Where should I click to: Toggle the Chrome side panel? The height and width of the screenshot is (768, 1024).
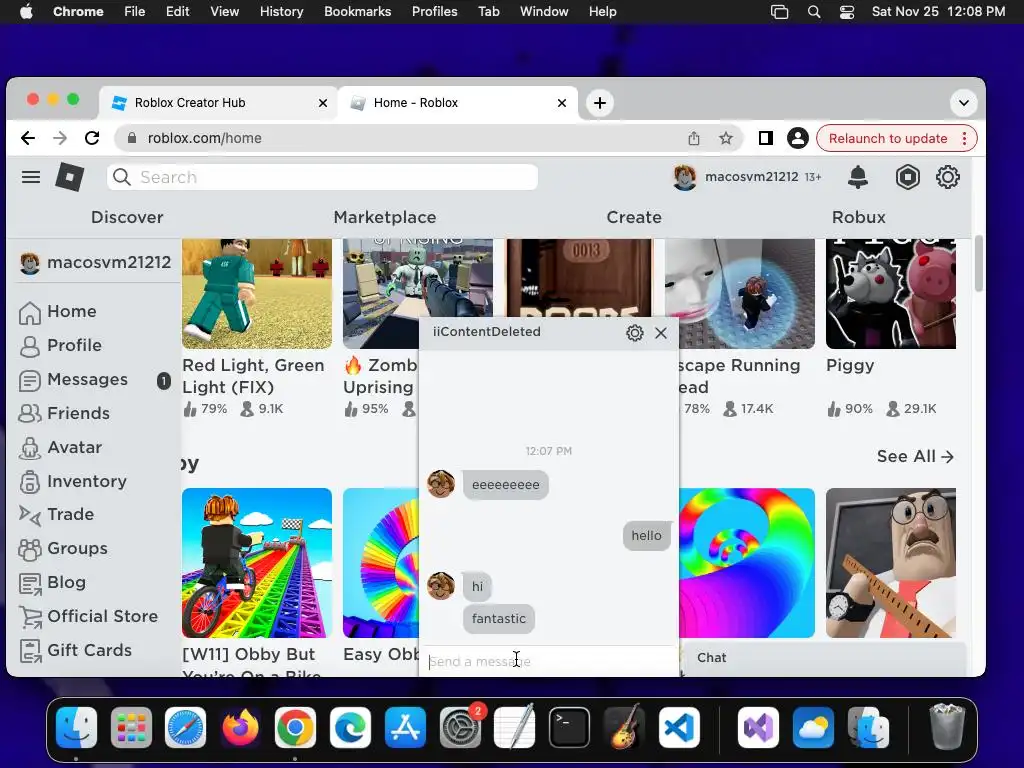(765, 138)
